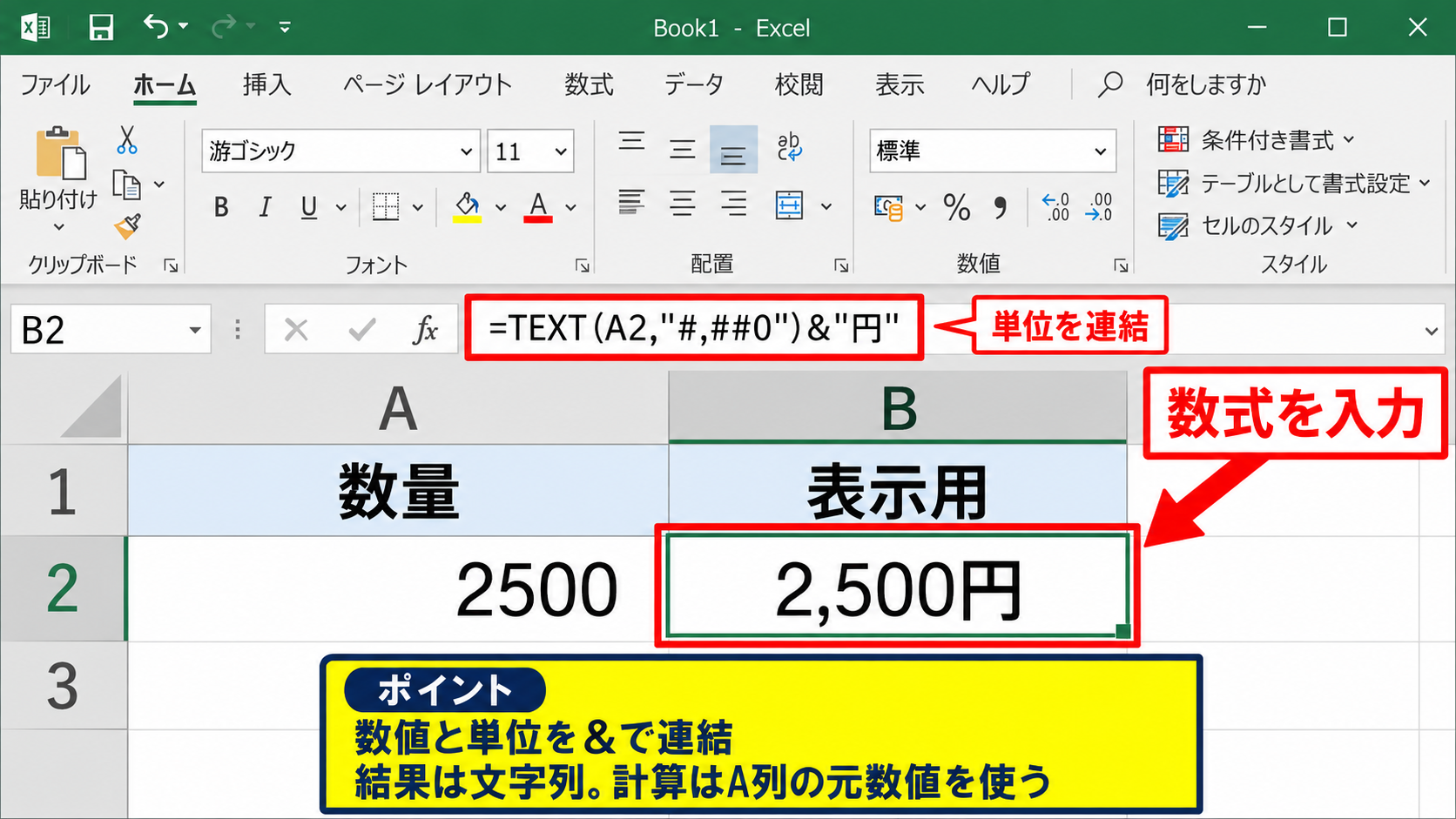Click 条件付き書式 button

click(1257, 139)
